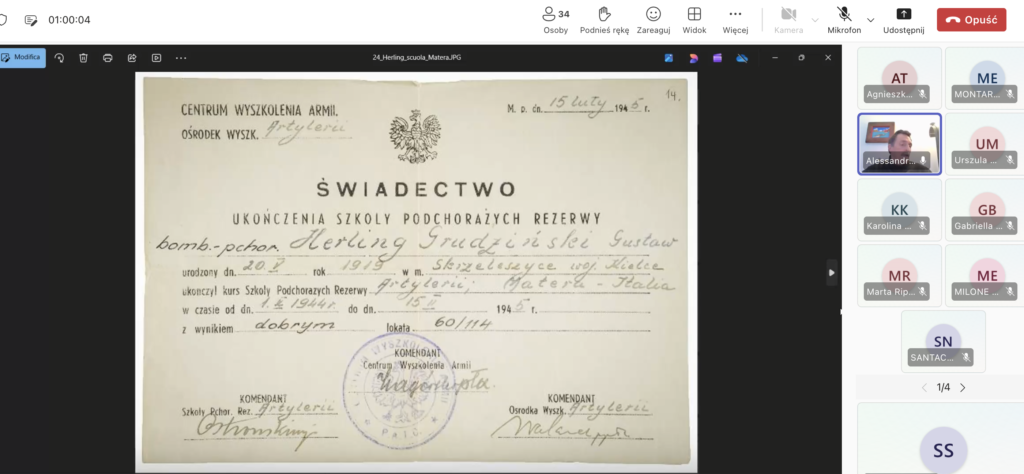Delete the photo using the trash icon
The width and height of the screenshot is (1024, 474).
coord(83,58)
